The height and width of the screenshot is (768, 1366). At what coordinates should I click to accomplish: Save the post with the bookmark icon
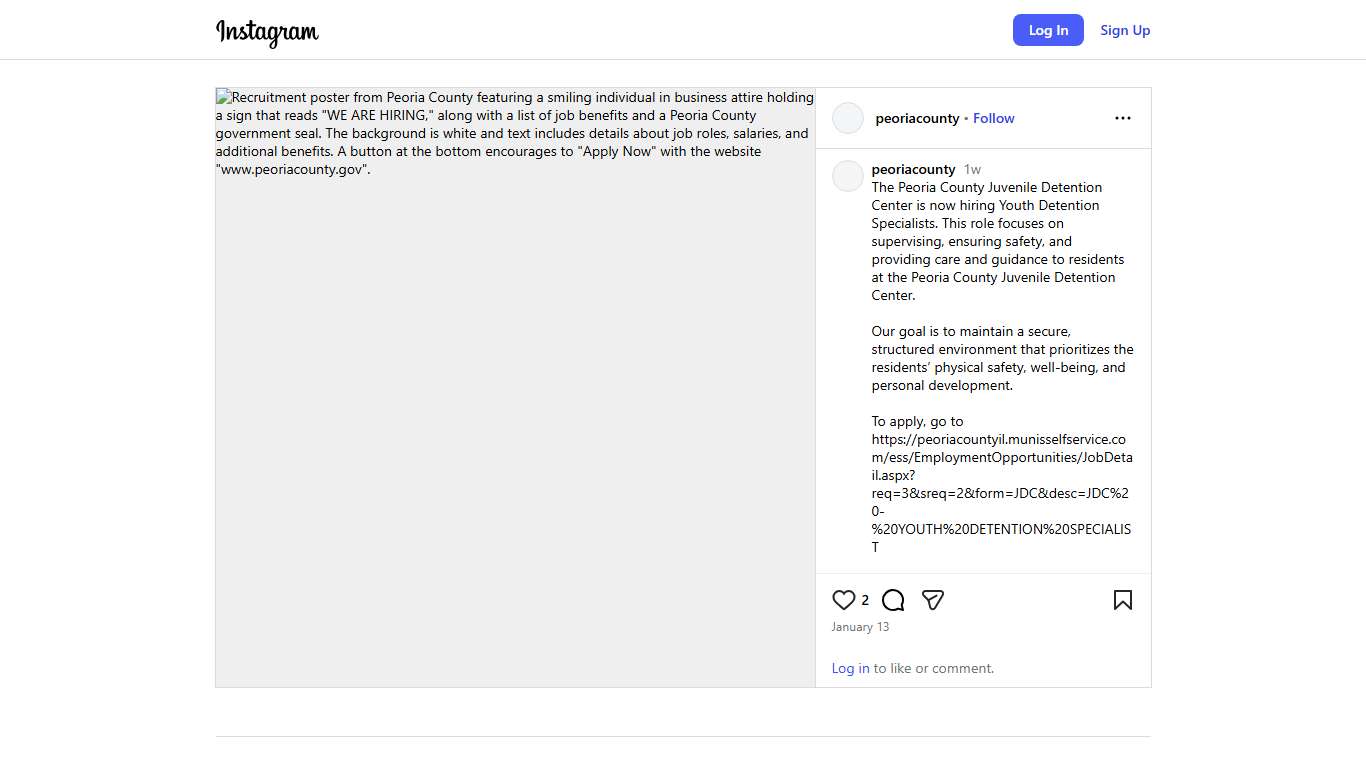coord(1122,600)
